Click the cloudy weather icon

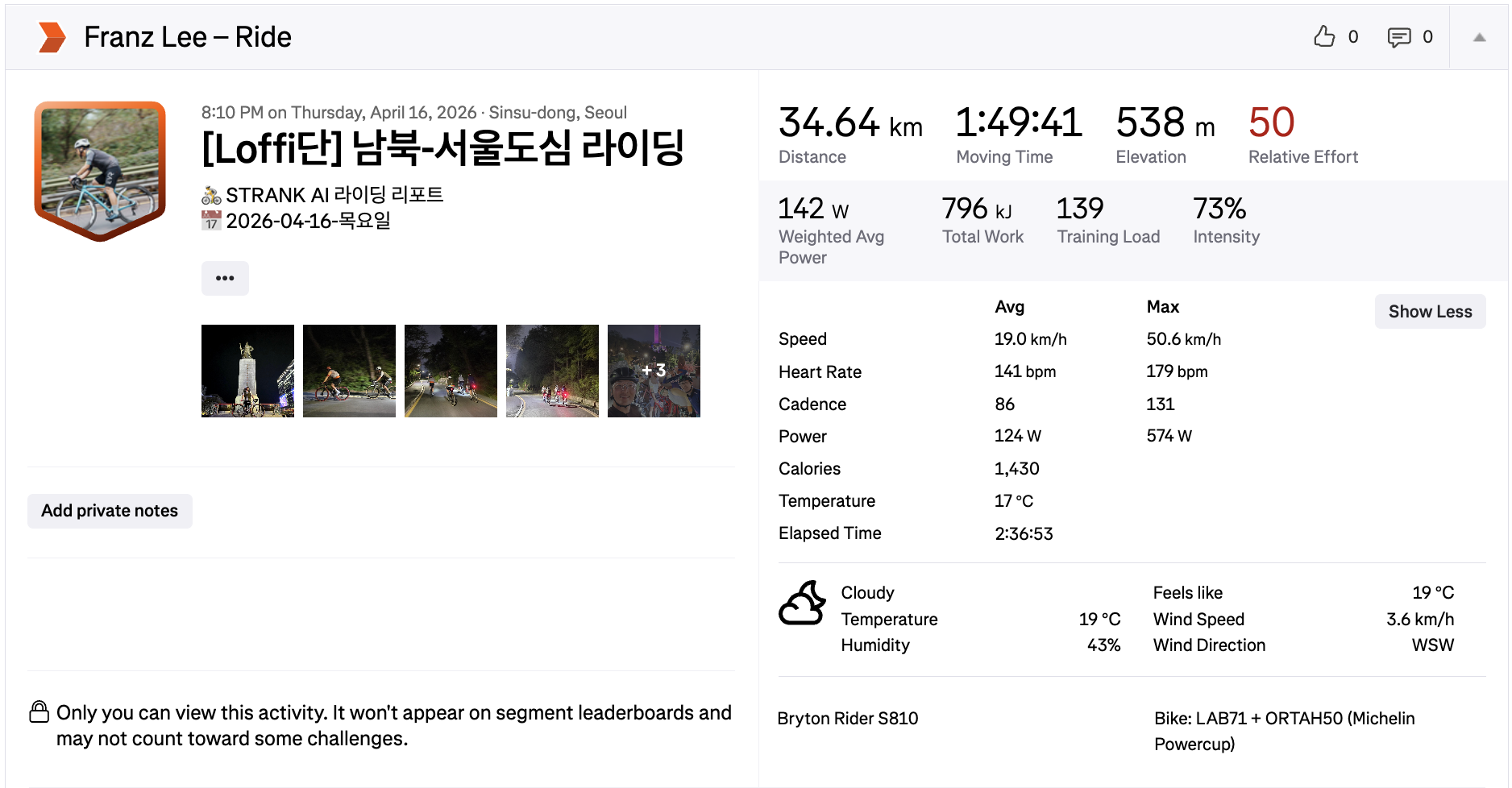pyautogui.click(x=802, y=603)
